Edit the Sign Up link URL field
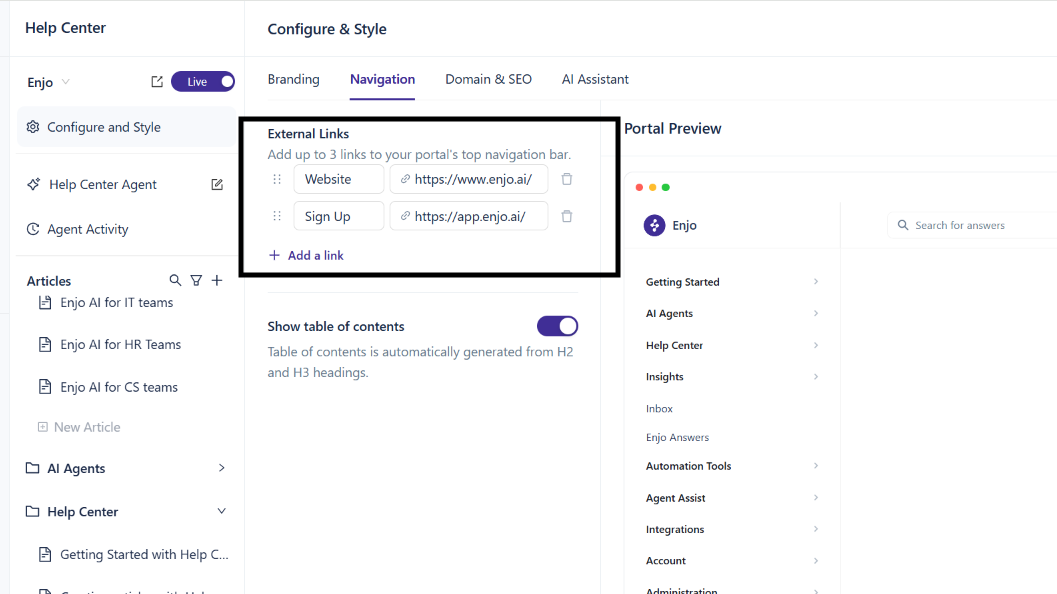Image resolution: width=1057 pixels, height=594 pixels. point(469,216)
